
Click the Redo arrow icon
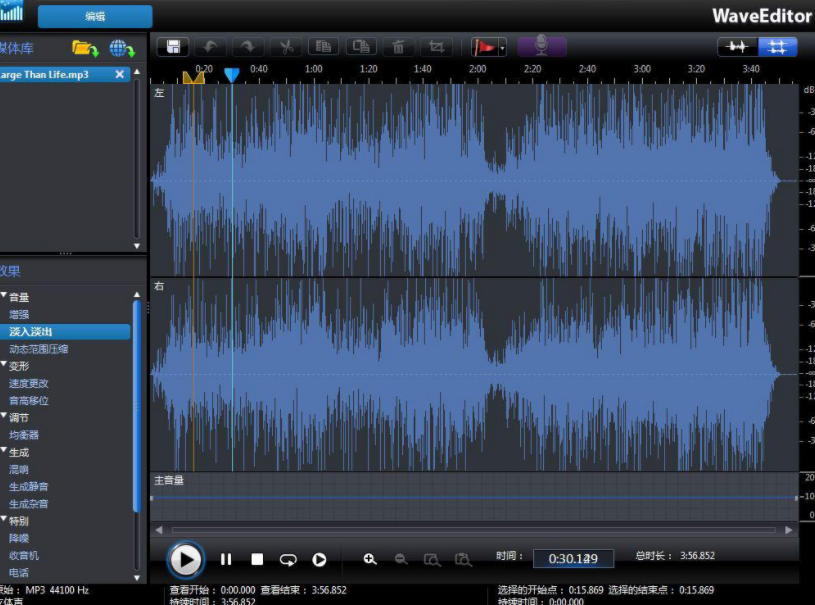point(248,47)
